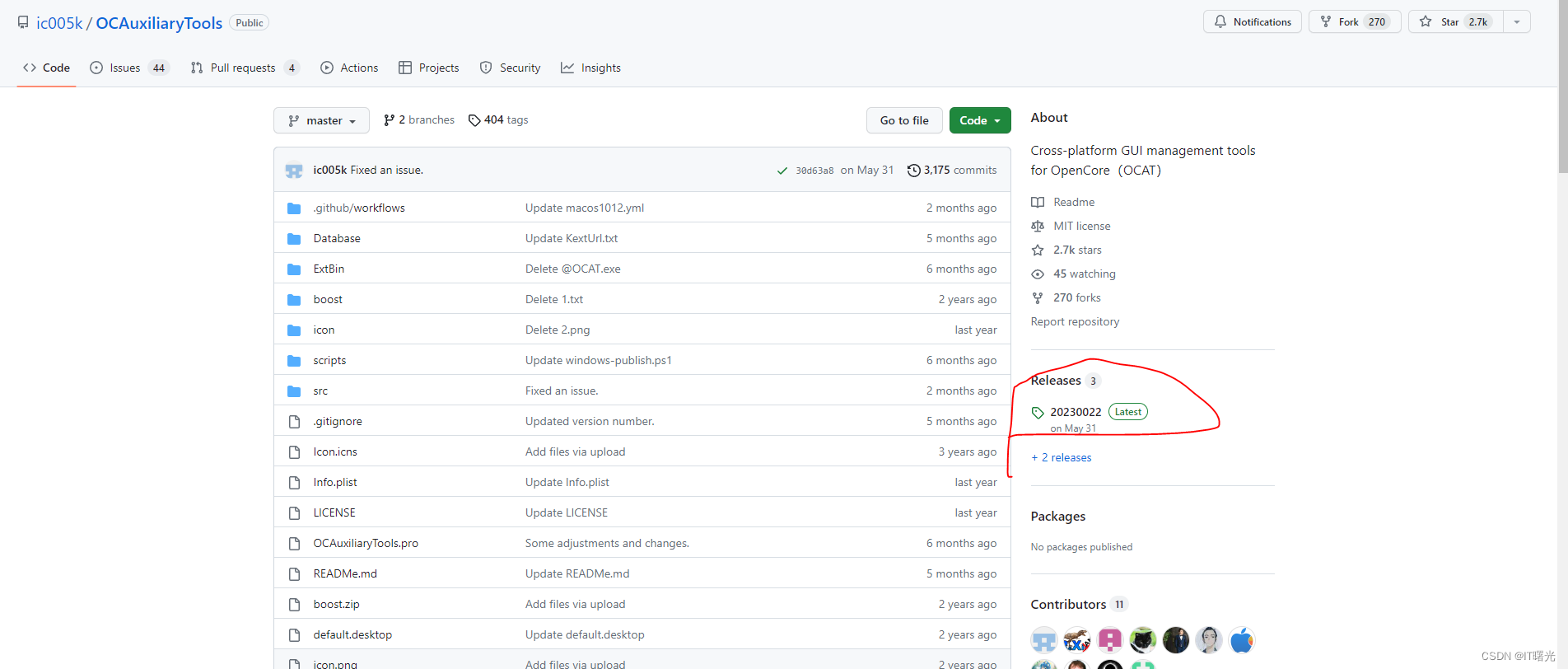Open the Actions tab

click(x=349, y=68)
